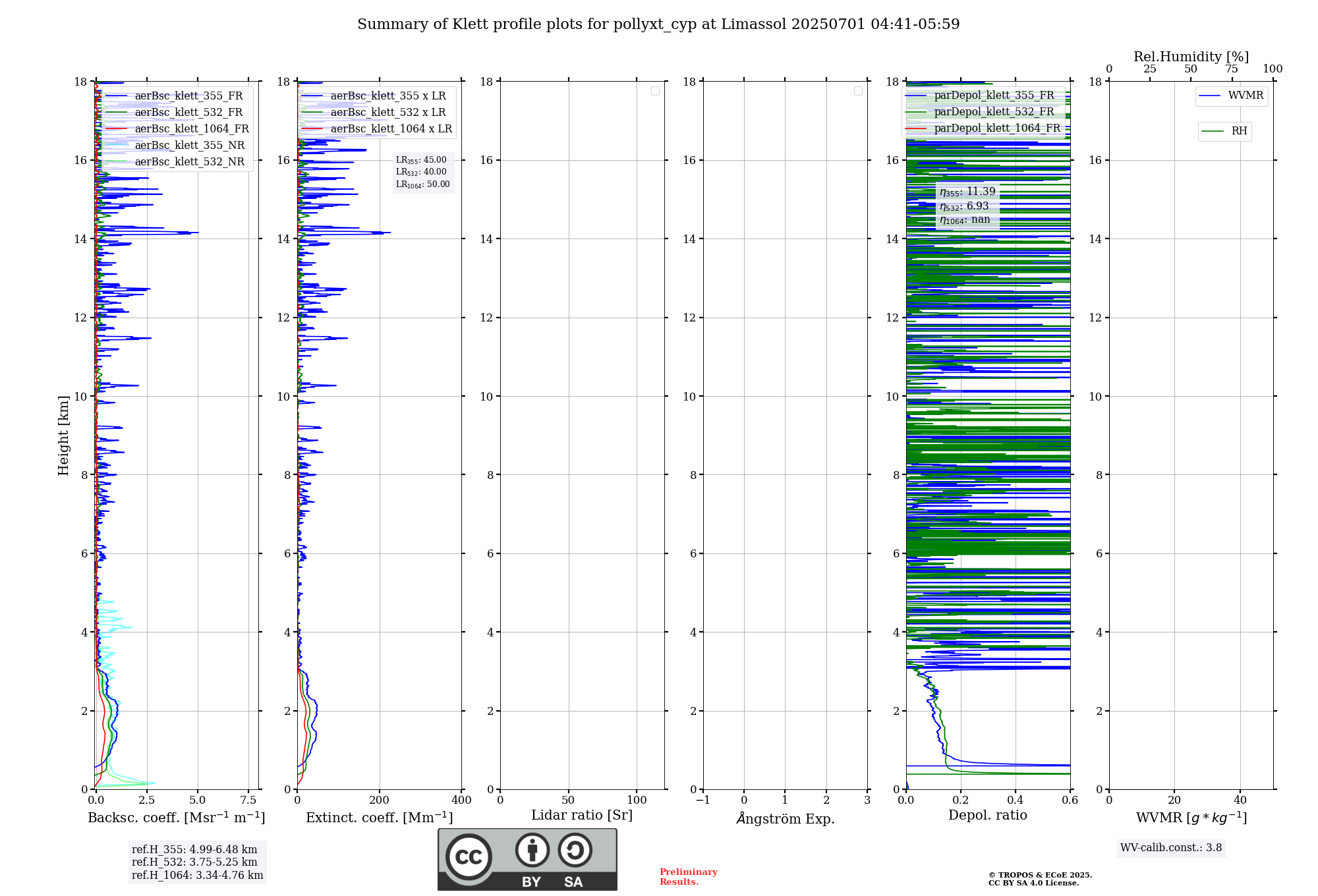Click the 400 tick on extinction axis

tap(461, 800)
